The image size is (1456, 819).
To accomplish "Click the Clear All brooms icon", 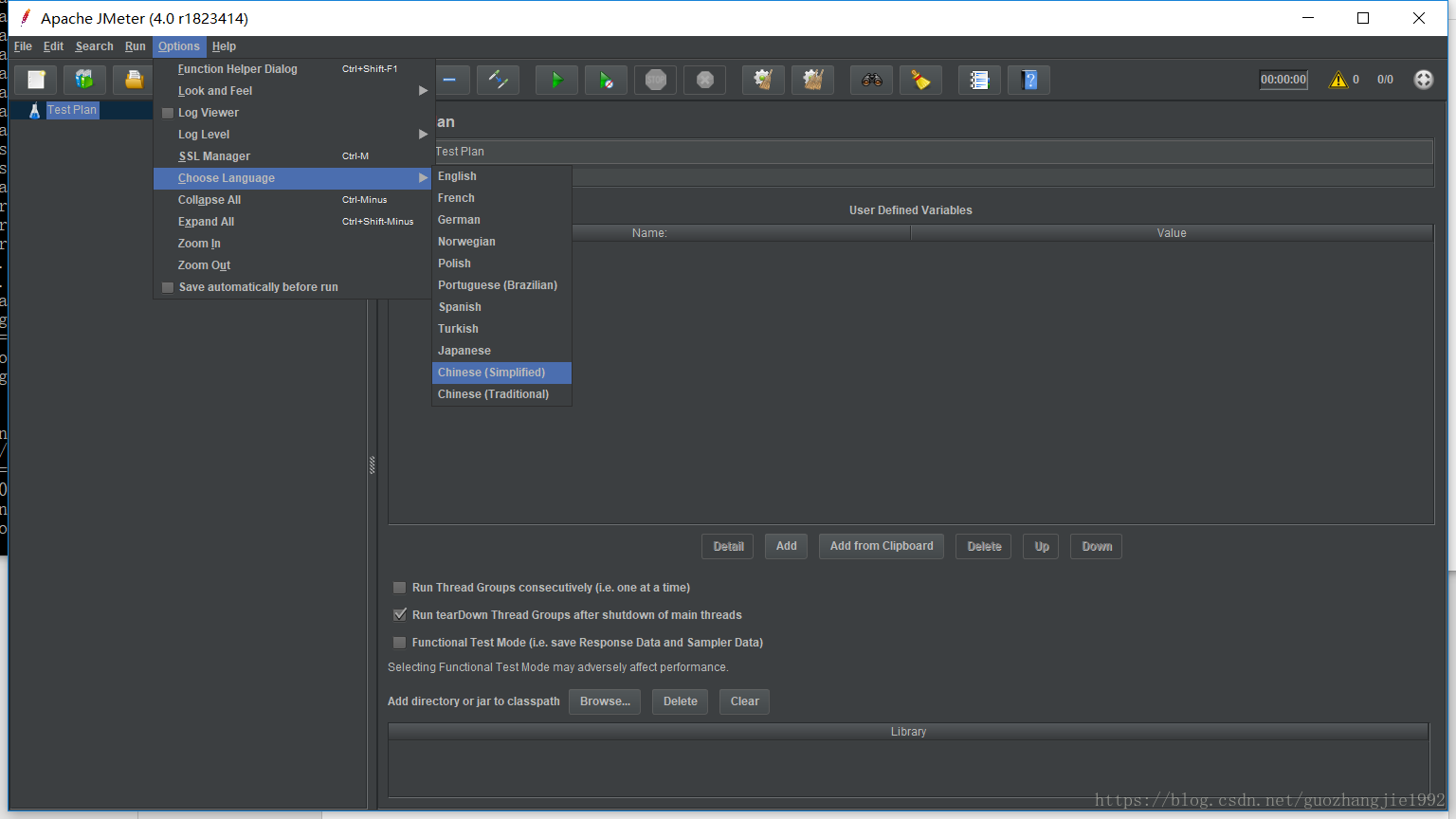I will 812,80.
